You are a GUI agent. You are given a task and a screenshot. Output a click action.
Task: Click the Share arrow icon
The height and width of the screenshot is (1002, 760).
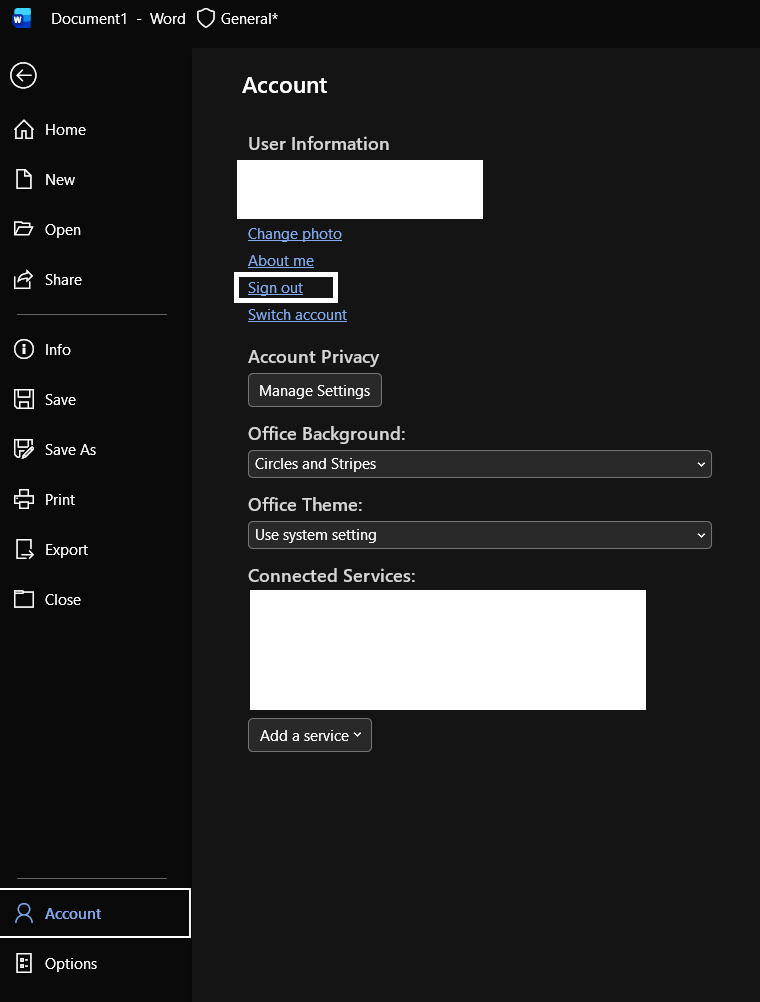click(24, 279)
